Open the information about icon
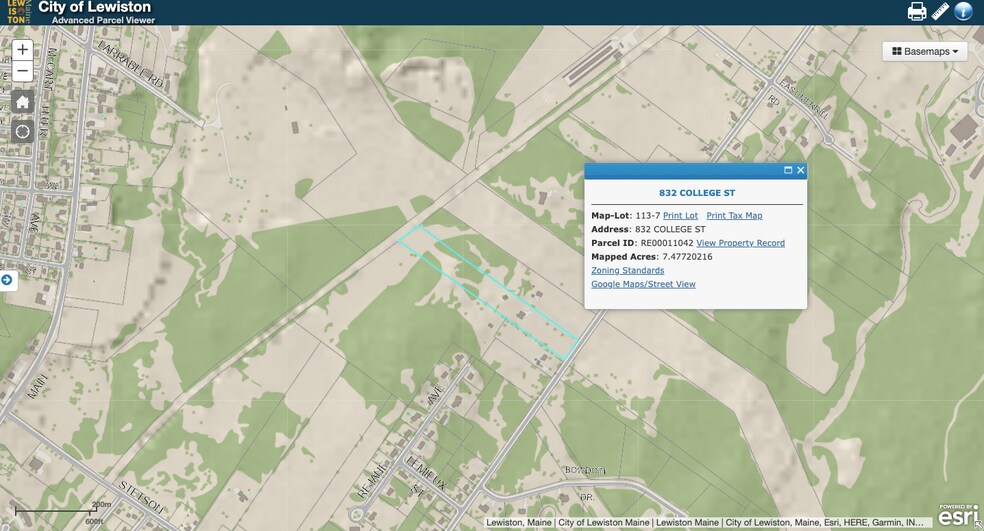This screenshot has height=531, width=984. [x=963, y=11]
